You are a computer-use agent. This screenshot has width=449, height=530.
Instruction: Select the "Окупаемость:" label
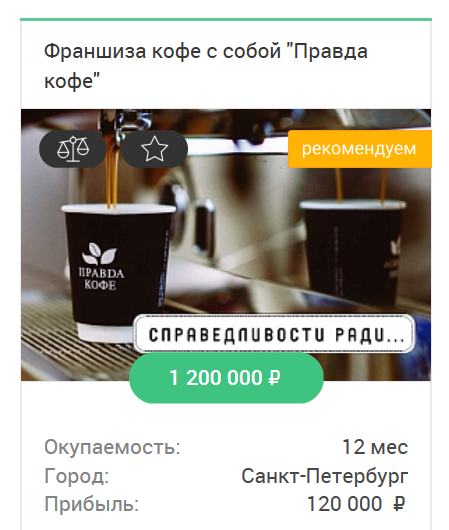[112, 447]
